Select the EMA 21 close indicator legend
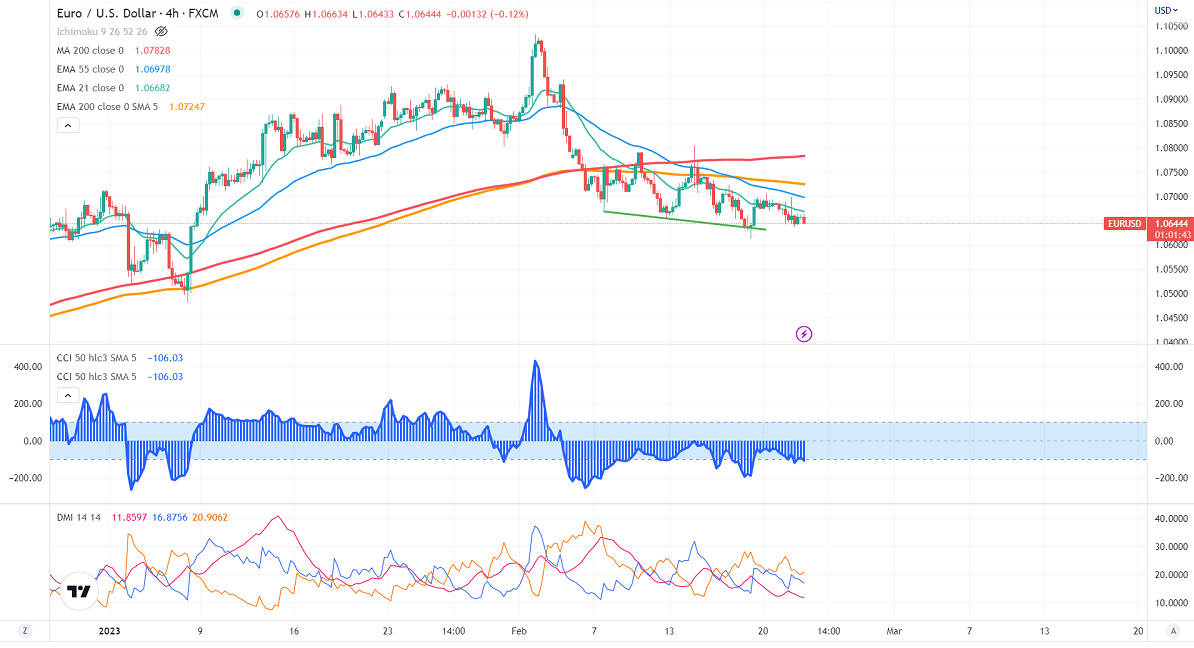1194x648 pixels. (x=90, y=87)
